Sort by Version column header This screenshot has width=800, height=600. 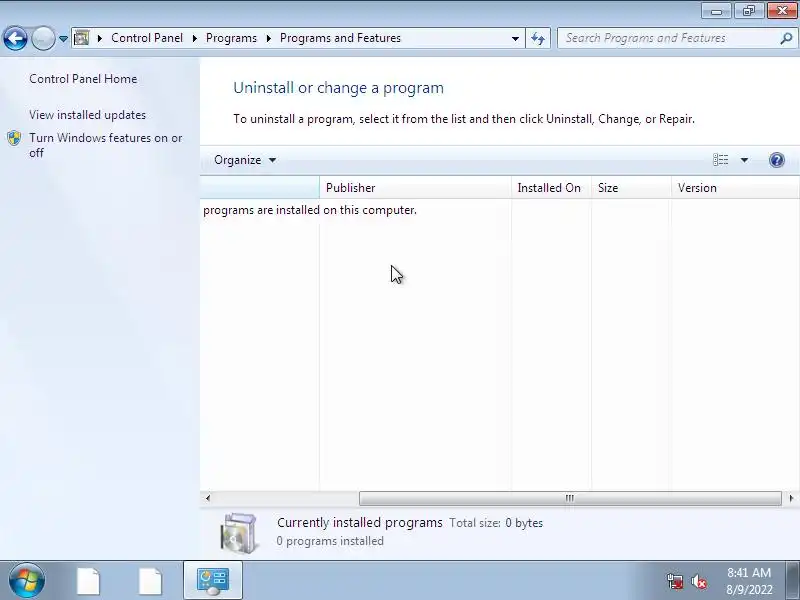coord(735,188)
